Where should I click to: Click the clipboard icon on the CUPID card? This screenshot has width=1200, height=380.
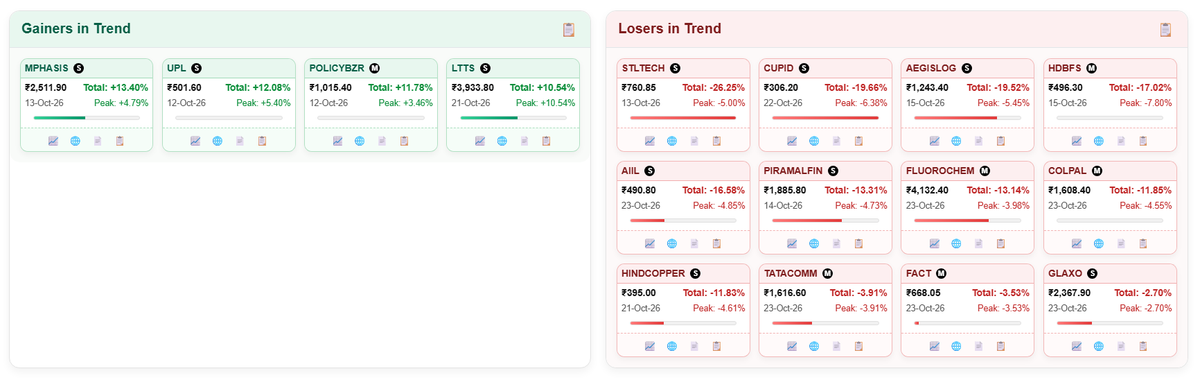click(x=859, y=141)
